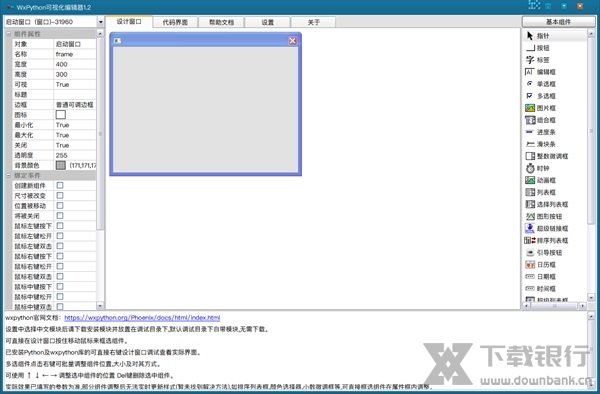Screen dimensions: 600x394
Task: Toggle the 将被关闭 event checkbox
Action: [x=60, y=216]
